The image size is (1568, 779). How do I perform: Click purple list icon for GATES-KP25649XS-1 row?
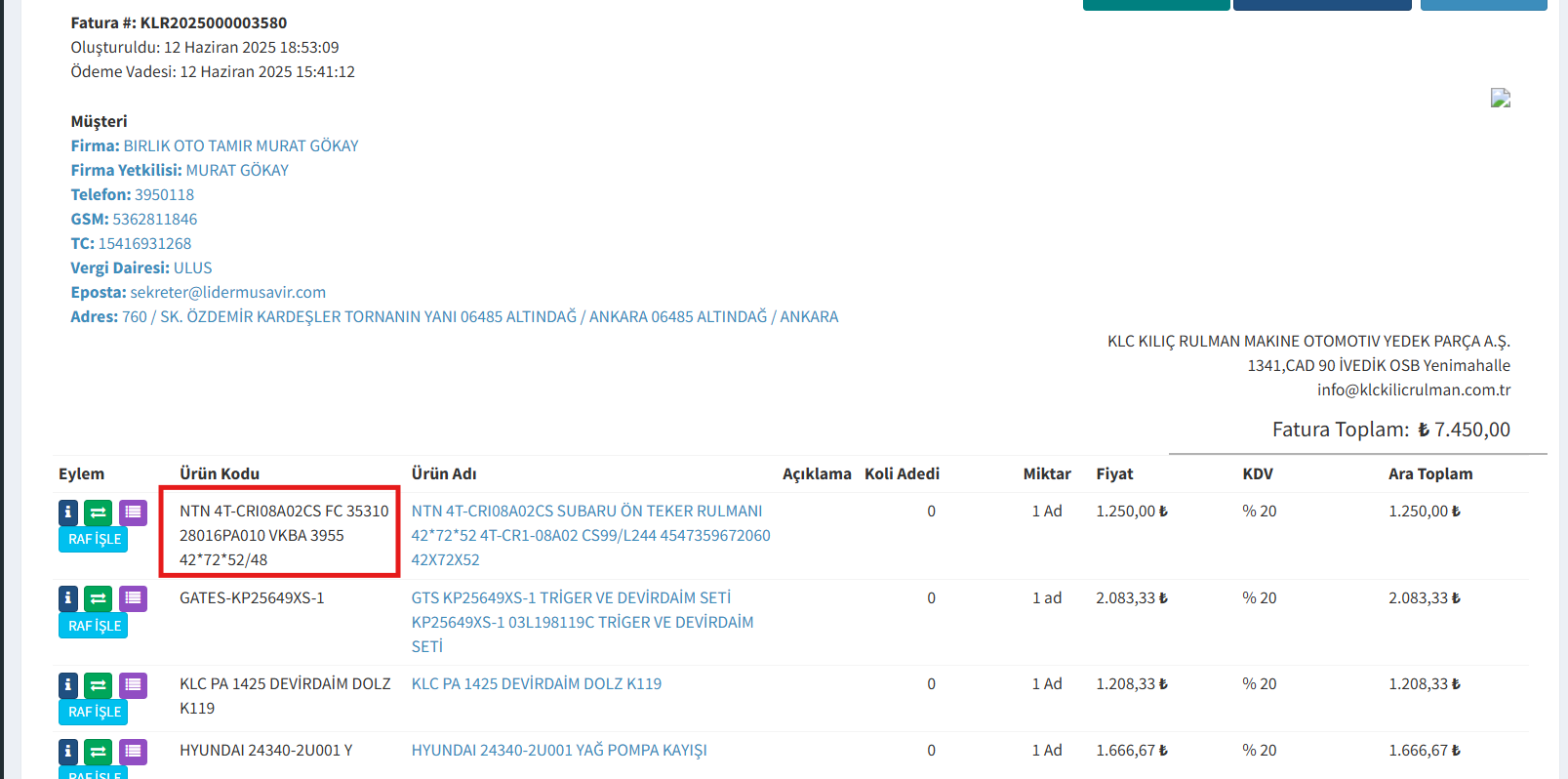click(133, 598)
